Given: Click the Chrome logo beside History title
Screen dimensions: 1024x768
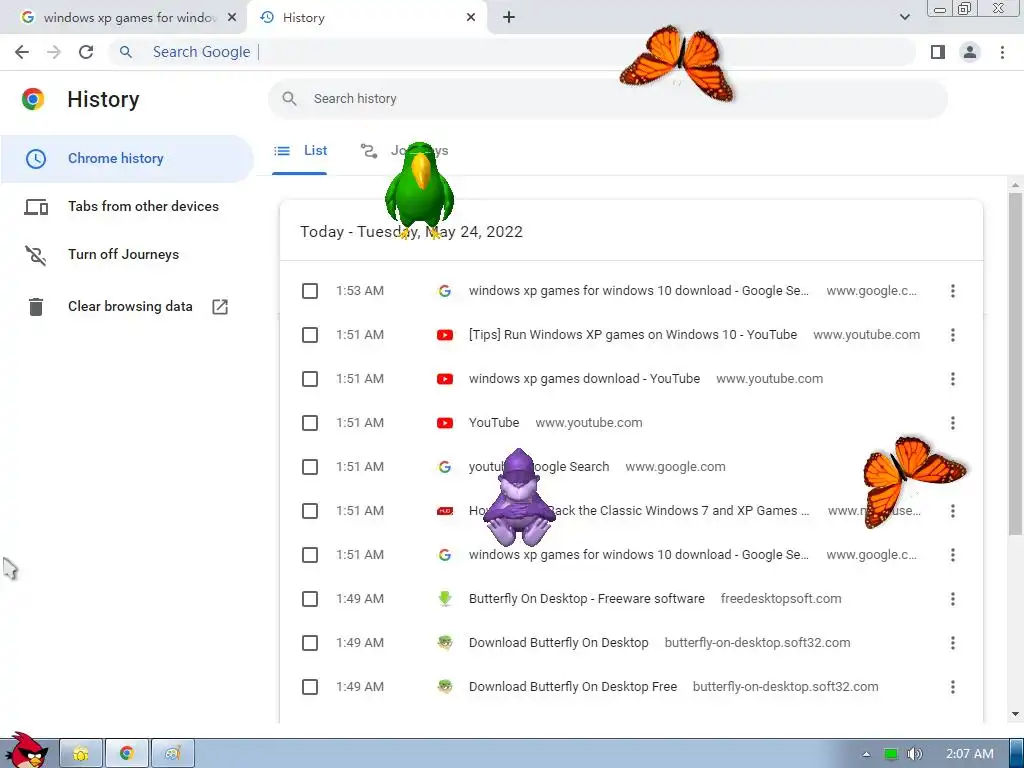Looking at the screenshot, I should pos(33,99).
